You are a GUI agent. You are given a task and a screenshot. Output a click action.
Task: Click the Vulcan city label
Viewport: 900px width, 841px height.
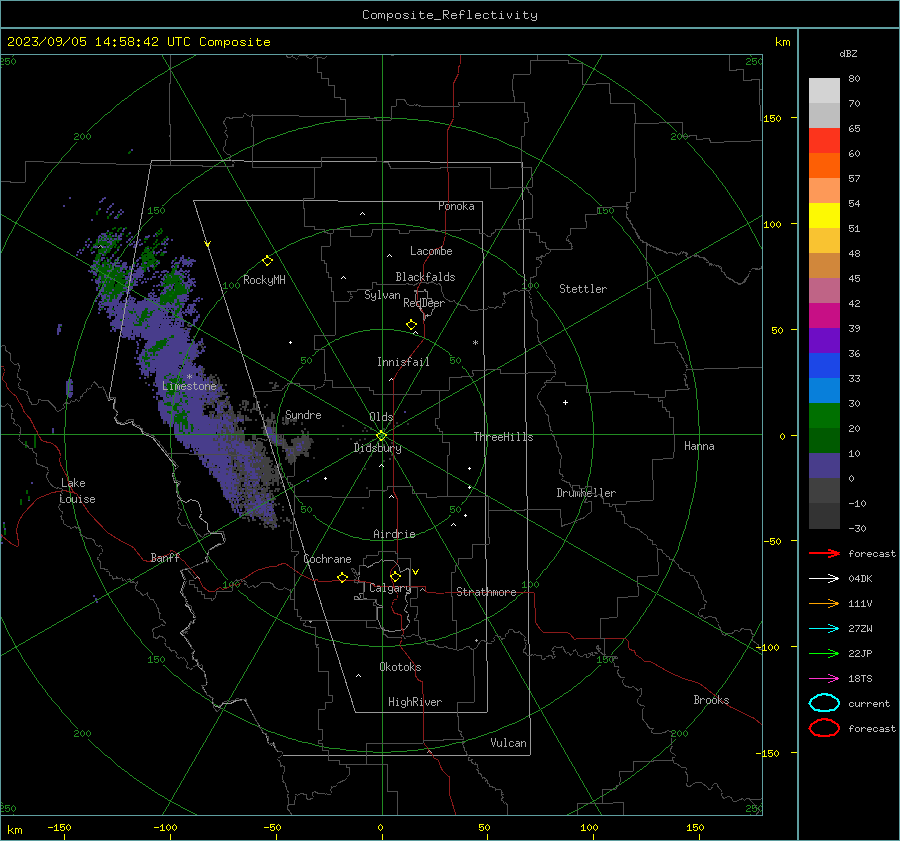[509, 743]
